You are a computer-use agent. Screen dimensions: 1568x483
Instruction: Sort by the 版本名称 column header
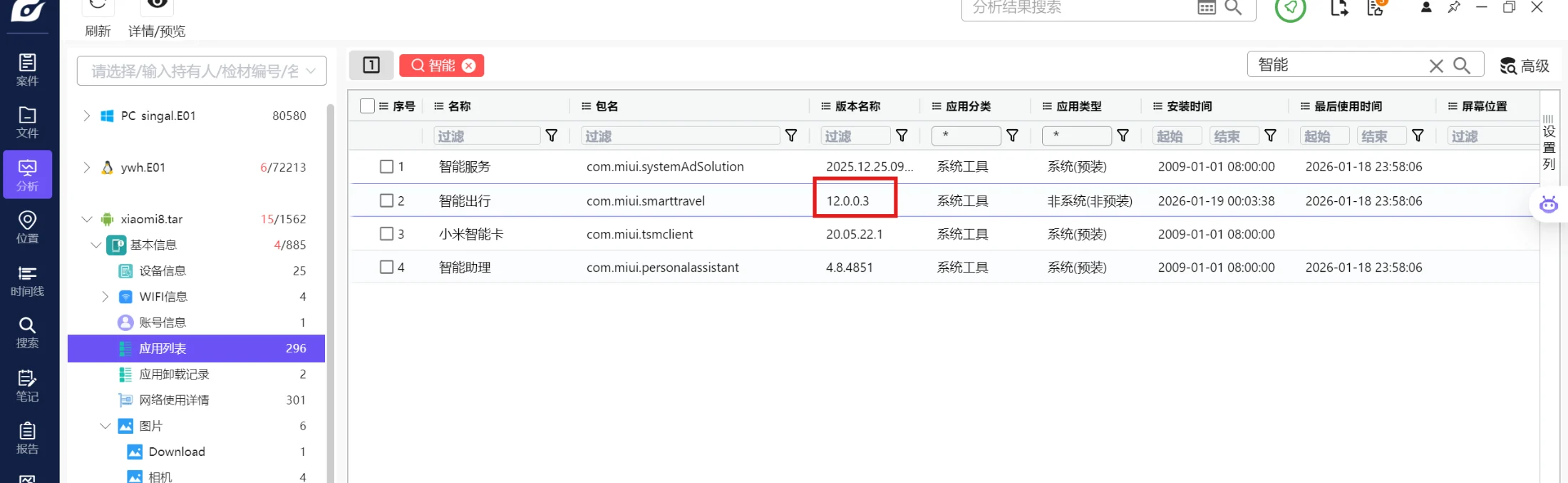point(858,106)
